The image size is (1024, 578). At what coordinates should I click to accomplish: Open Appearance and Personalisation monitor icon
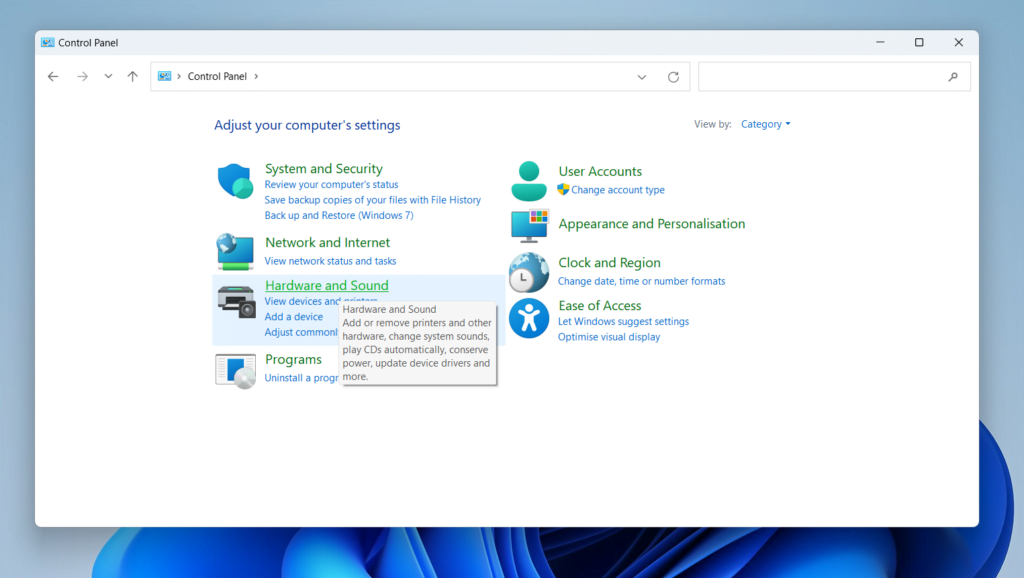coord(529,226)
